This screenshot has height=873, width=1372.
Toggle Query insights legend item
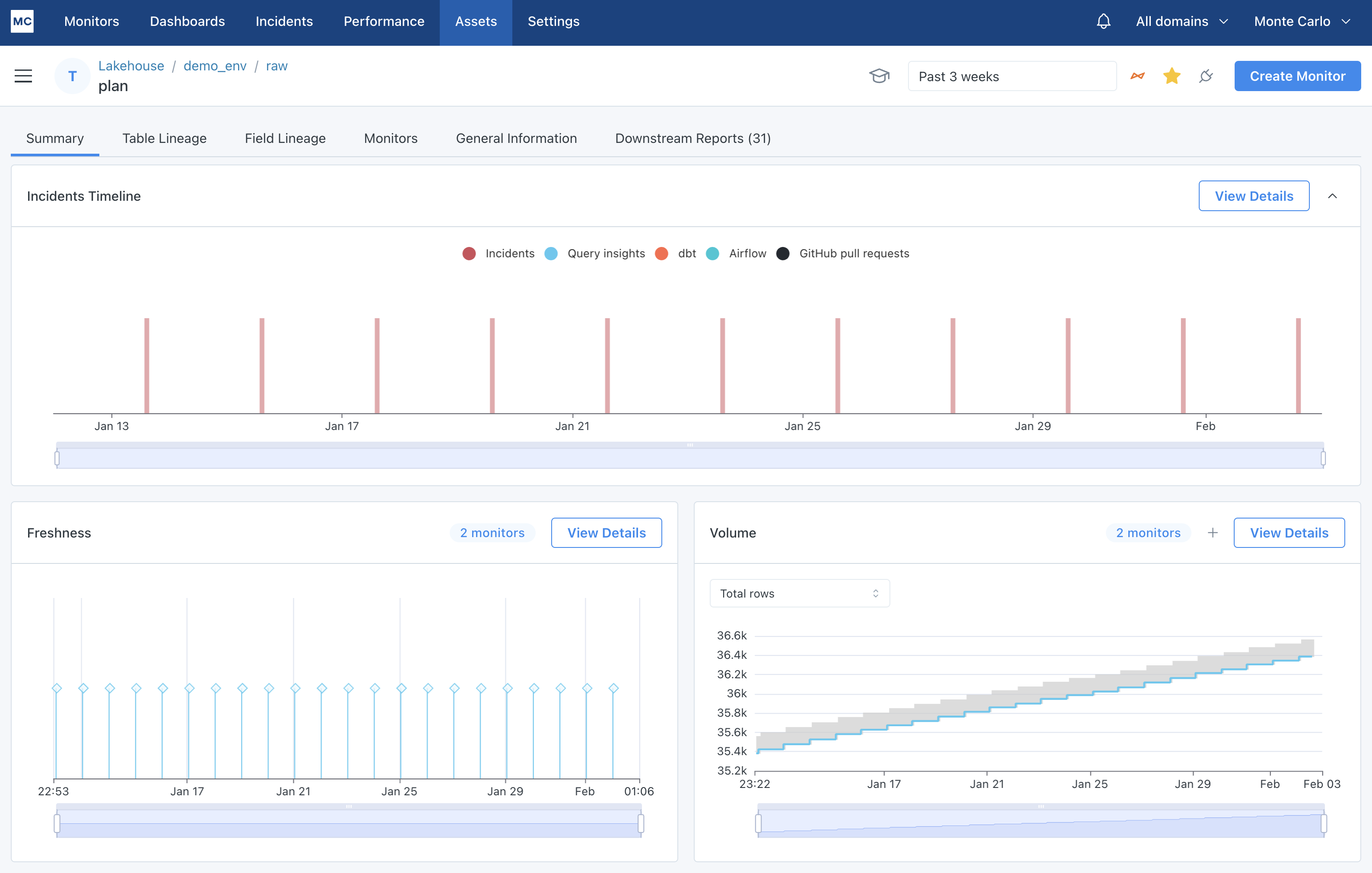[595, 253]
